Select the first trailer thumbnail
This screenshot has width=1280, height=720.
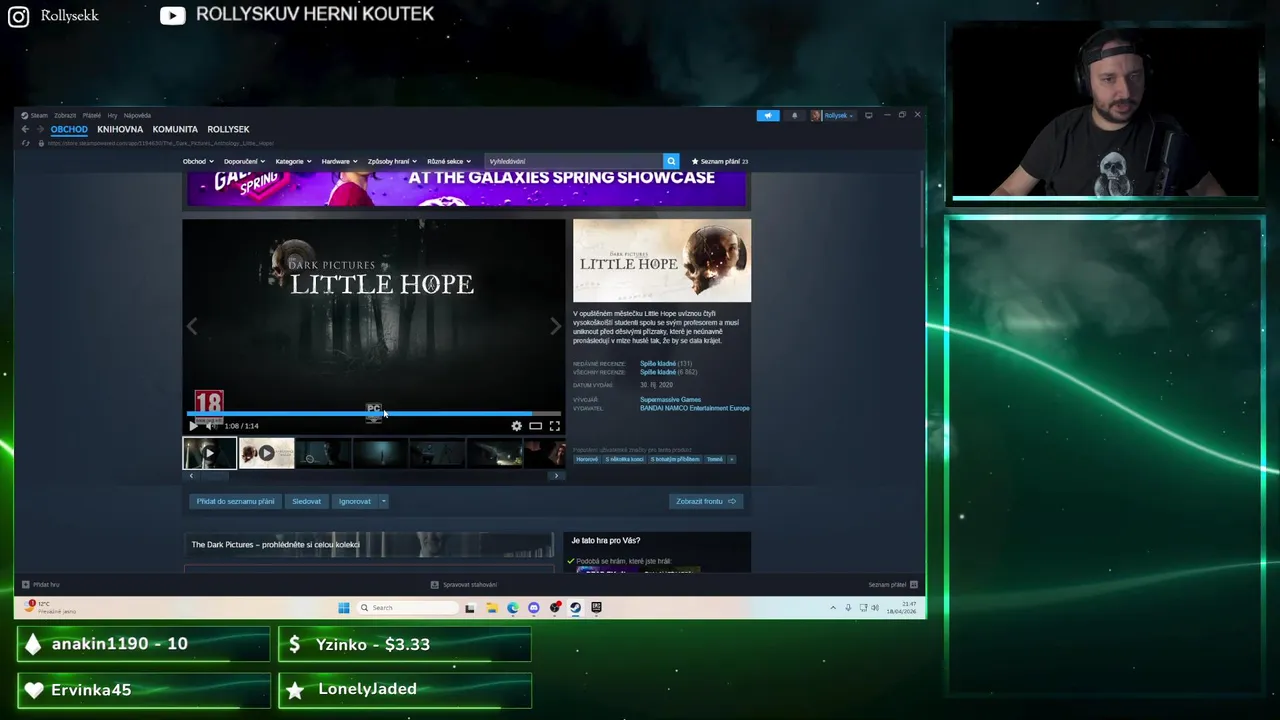click(x=209, y=453)
